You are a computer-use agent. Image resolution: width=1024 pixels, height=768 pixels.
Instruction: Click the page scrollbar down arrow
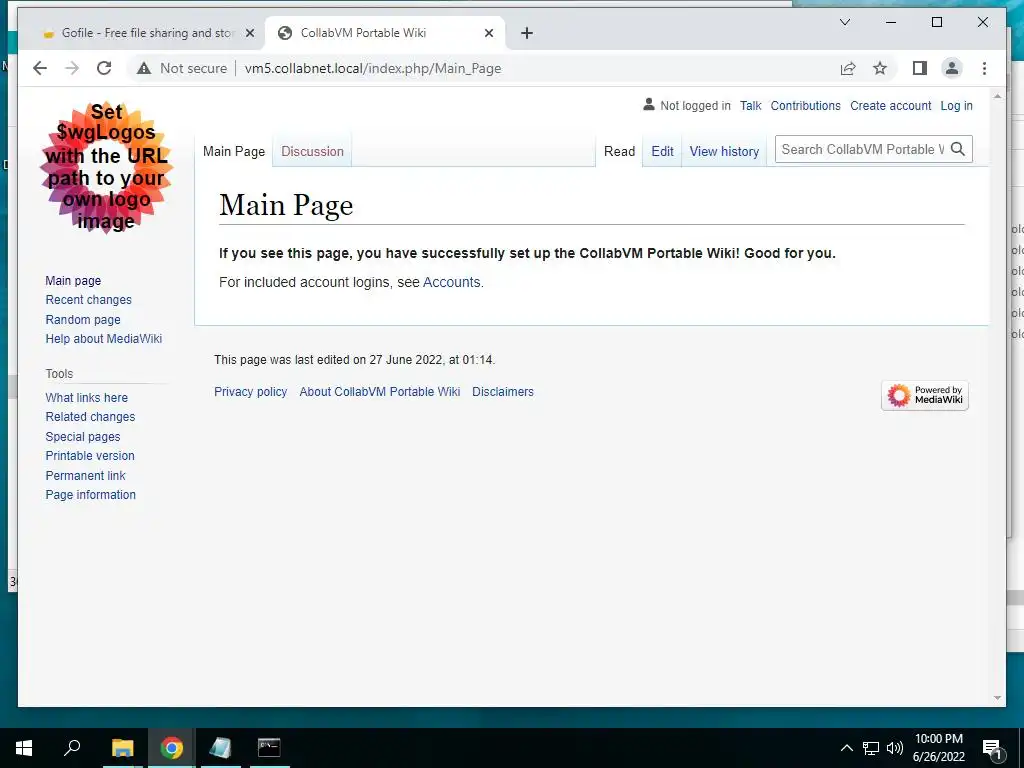997,698
